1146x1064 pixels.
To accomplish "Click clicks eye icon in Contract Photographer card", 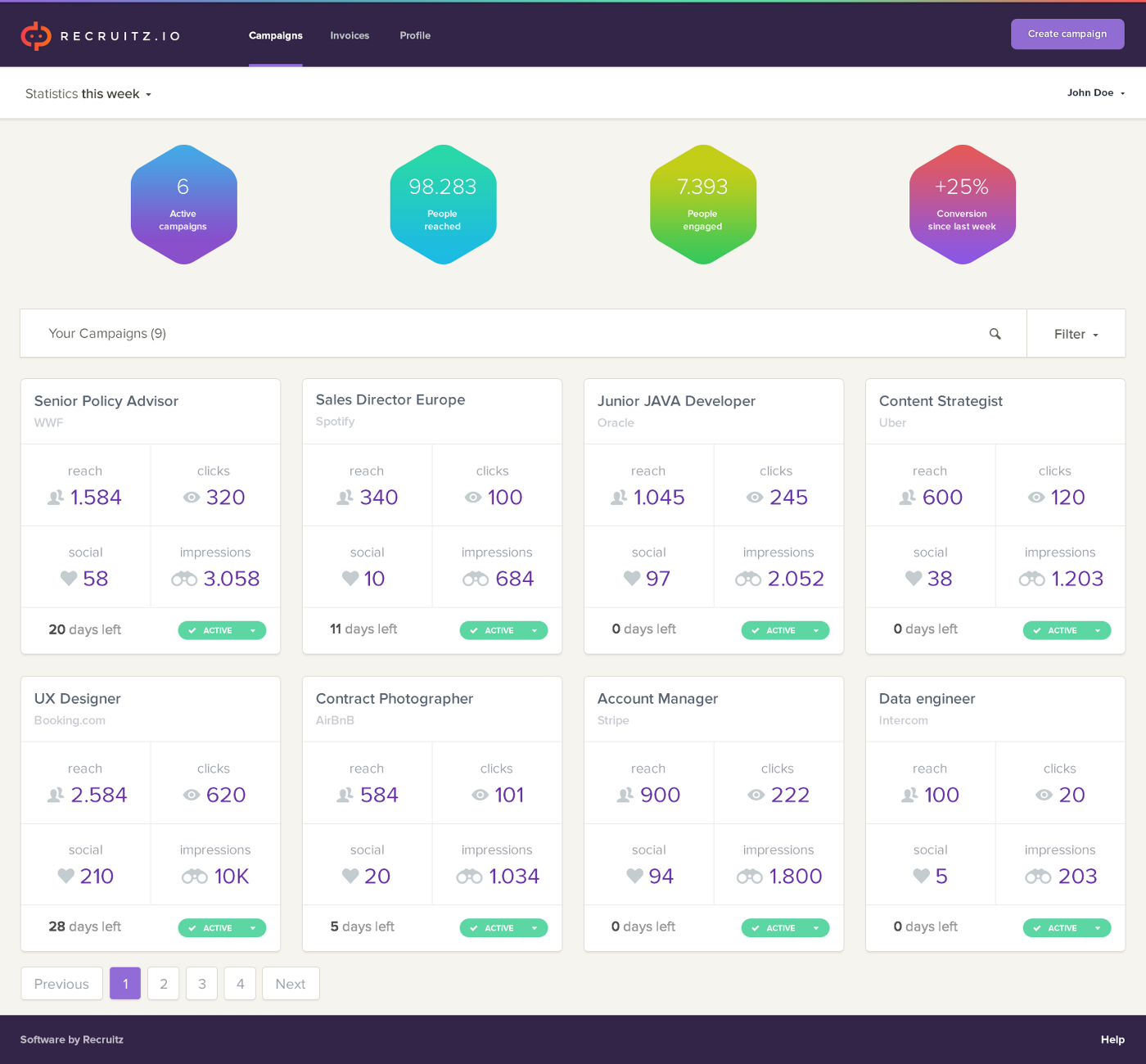I will point(481,795).
